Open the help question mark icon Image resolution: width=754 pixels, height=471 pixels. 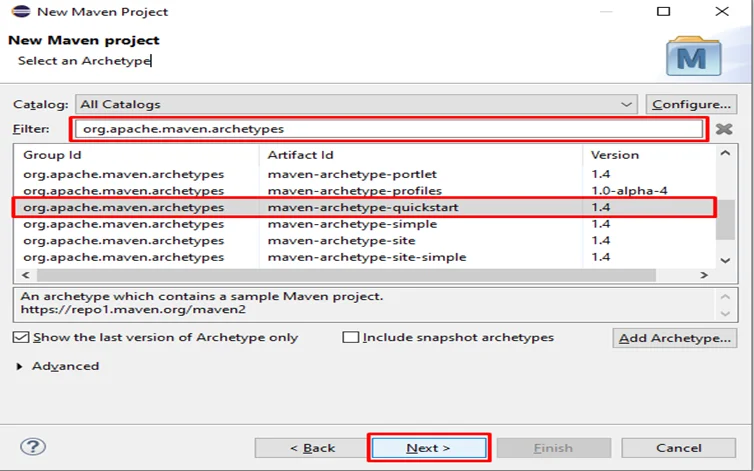click(x=33, y=447)
